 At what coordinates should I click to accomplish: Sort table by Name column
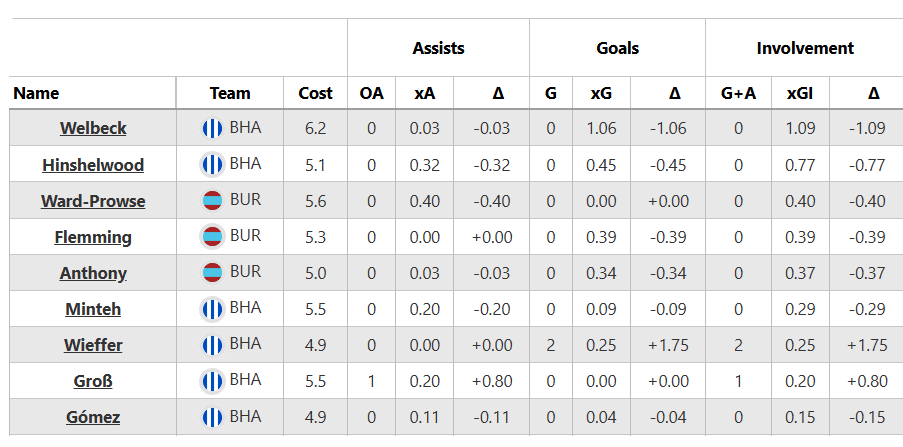36,93
